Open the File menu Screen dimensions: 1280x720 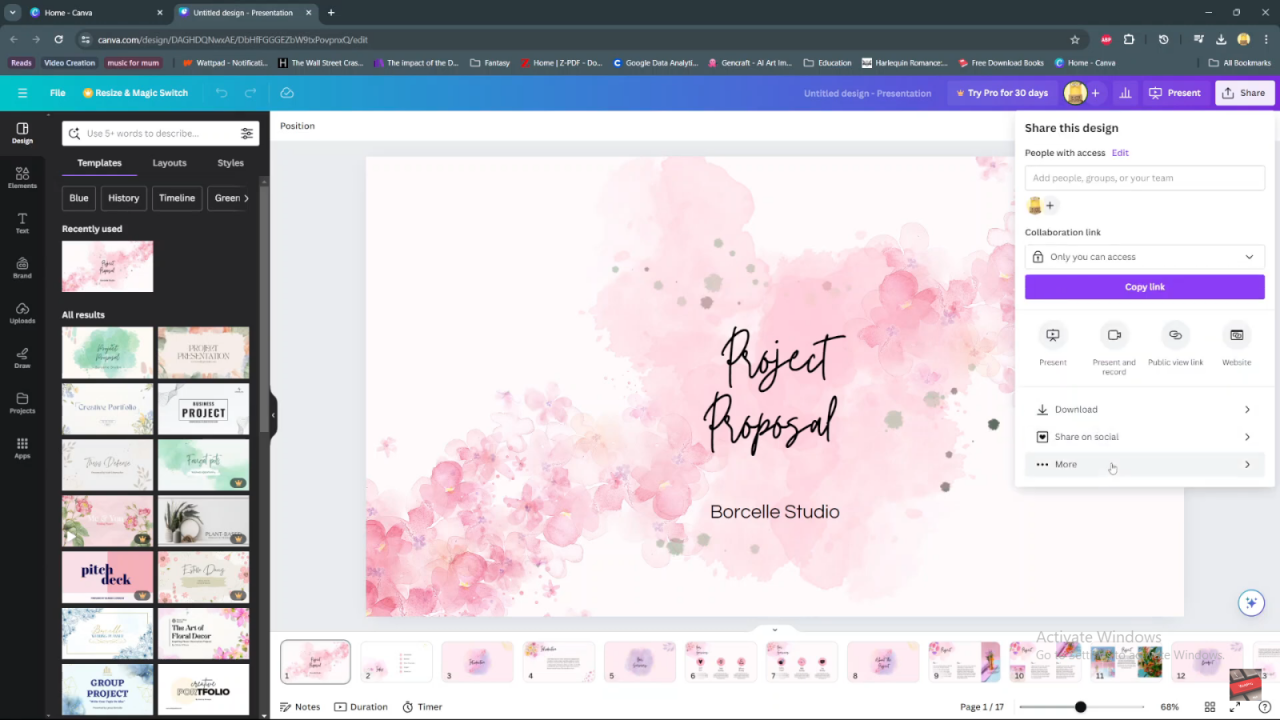tap(58, 93)
